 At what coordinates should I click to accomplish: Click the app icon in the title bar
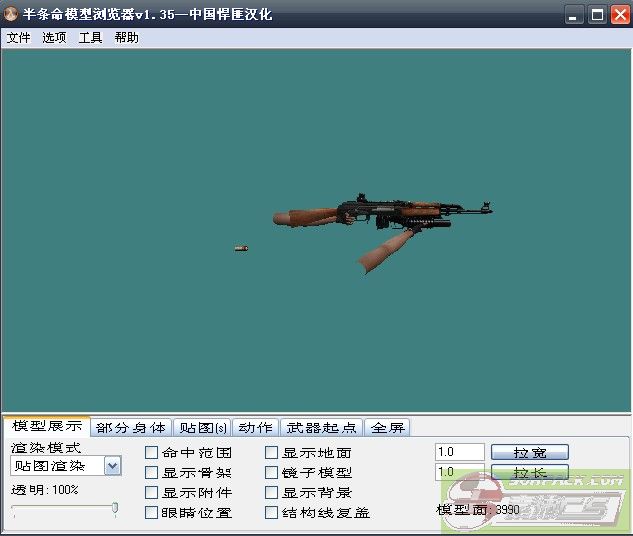click(12, 14)
